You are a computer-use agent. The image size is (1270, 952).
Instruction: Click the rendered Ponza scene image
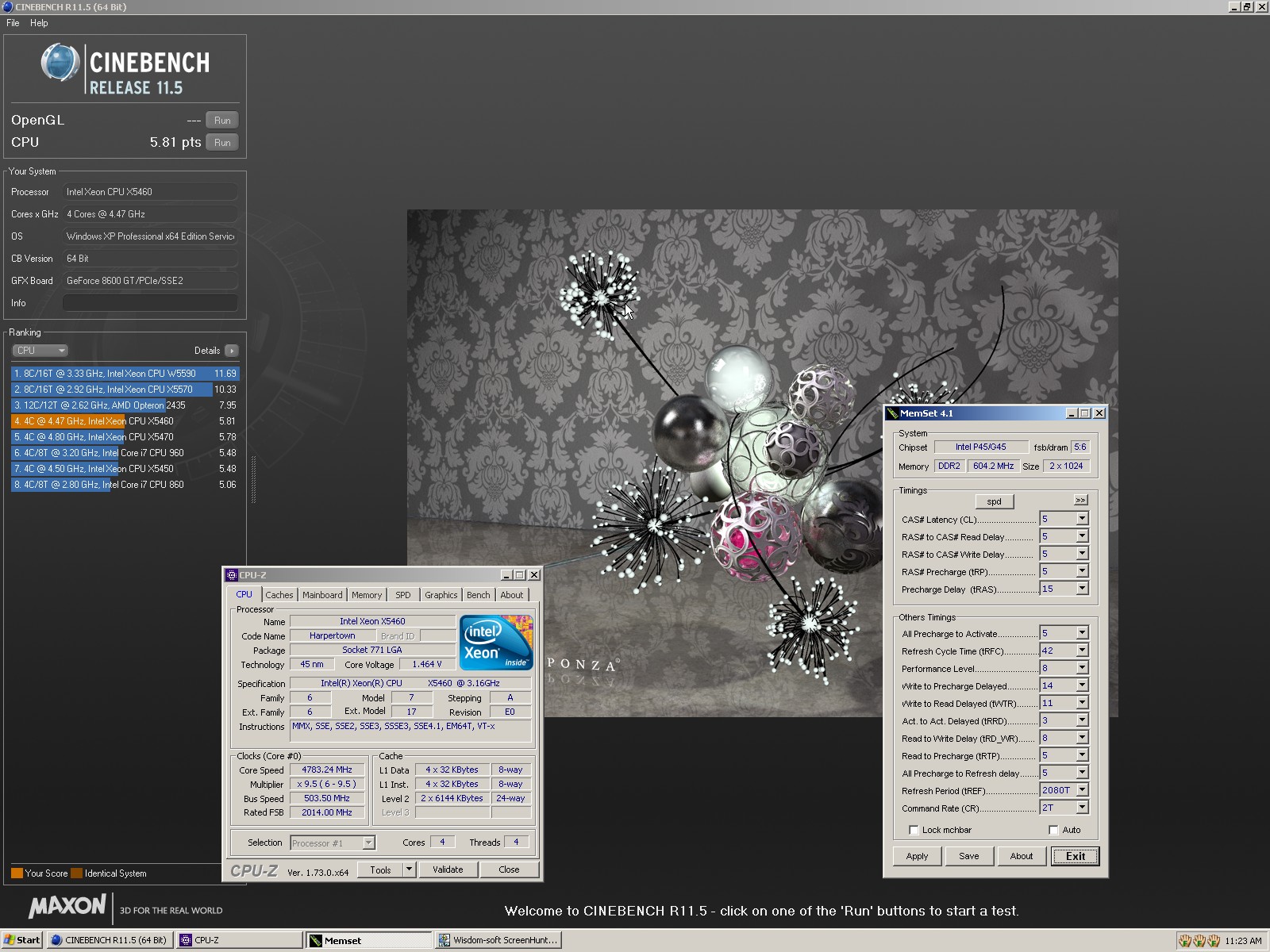click(762, 463)
